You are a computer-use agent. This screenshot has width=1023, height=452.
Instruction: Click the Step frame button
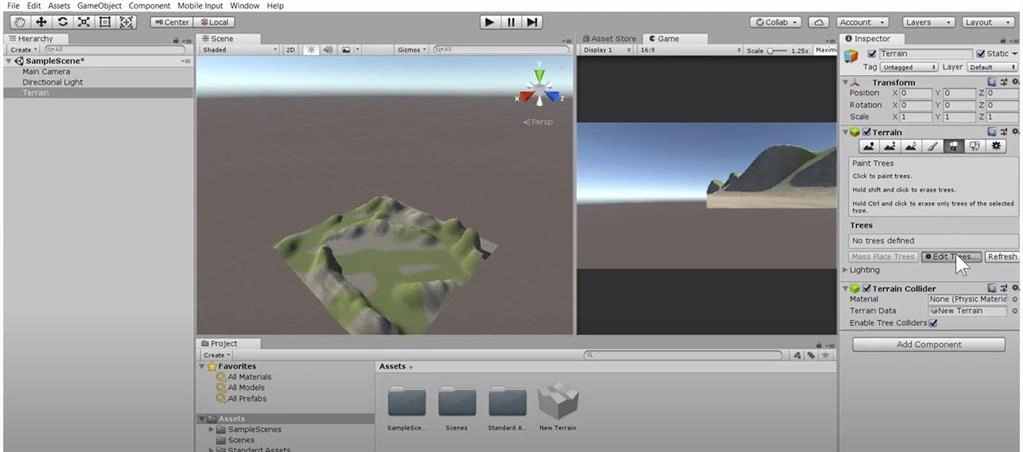[532, 22]
